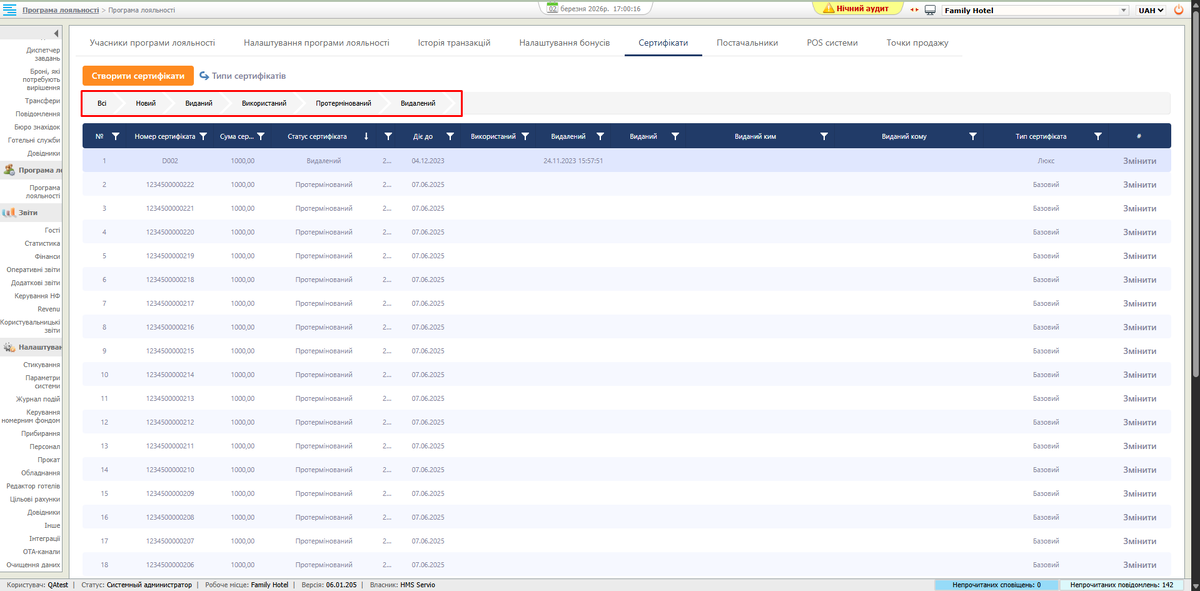1200x591 pixels.
Task: Open the hamburger menu icon at top left
Action: tap(10, 9)
